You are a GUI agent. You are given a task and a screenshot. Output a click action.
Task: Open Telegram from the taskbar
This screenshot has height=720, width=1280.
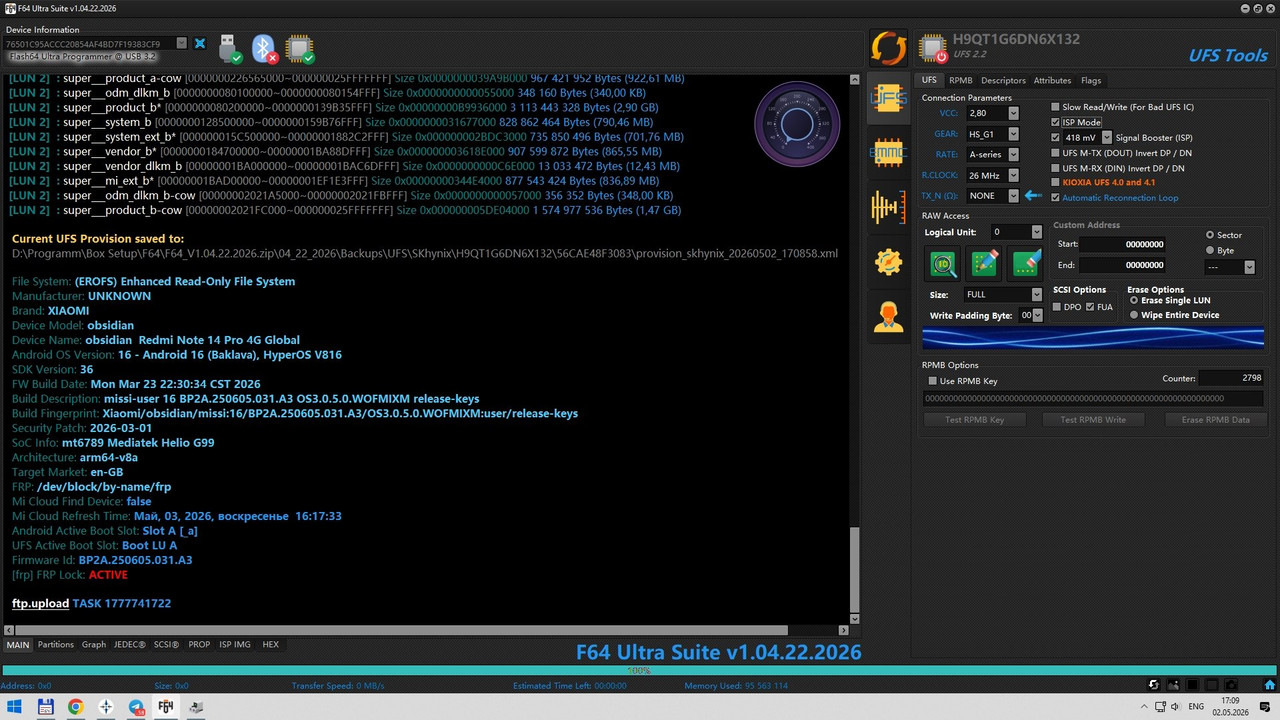(136, 707)
